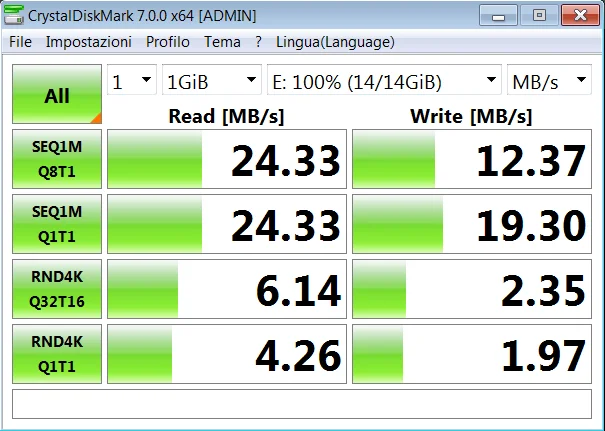Start the SEQ1M Q8T1 test
Viewport: 605px width, 431px height.
(x=57, y=159)
